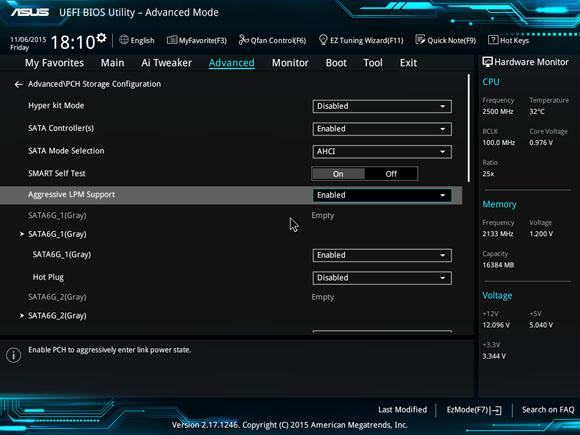The height and width of the screenshot is (435, 580).
Task: Click the 25x ratio value
Action: [488, 174]
